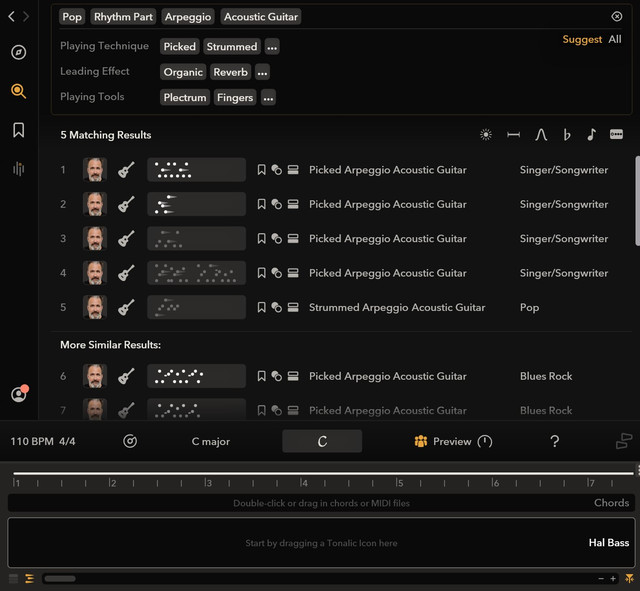Click the music note filter icon
Image resolution: width=640 pixels, height=591 pixels.
(591, 134)
